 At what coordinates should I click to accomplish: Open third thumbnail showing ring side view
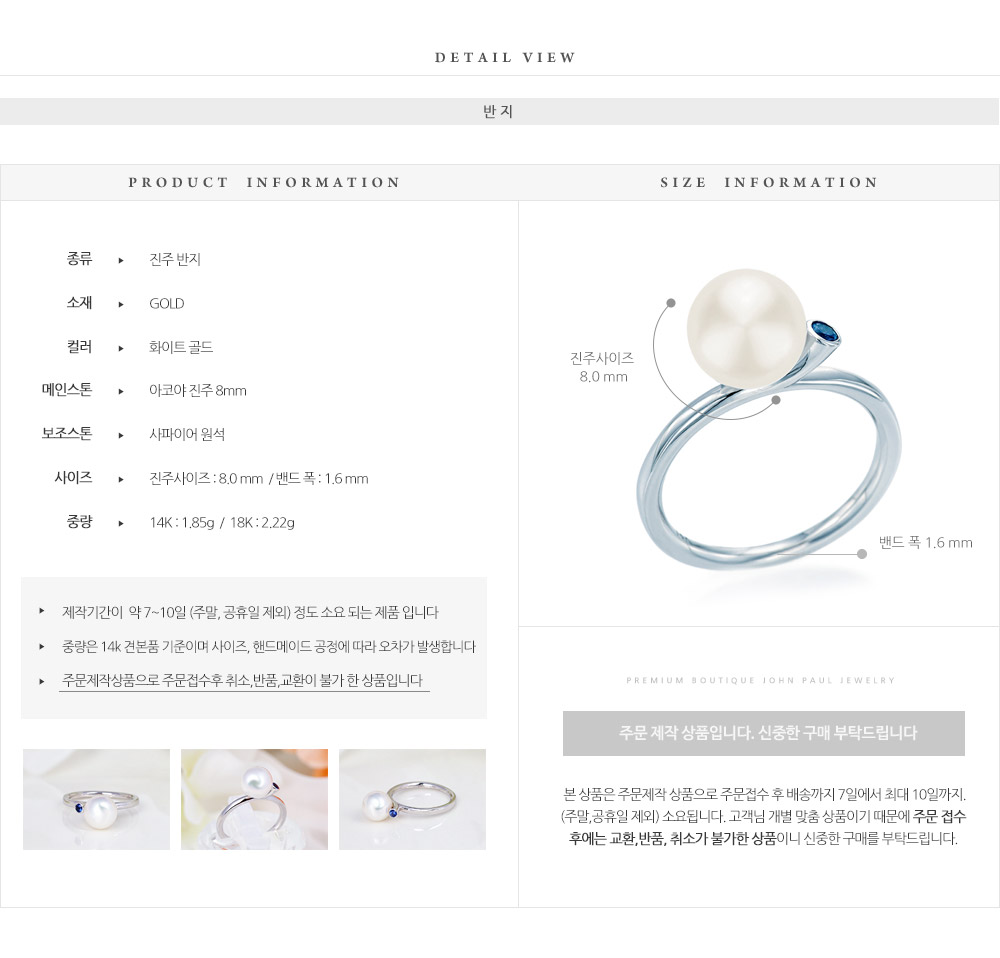413,799
